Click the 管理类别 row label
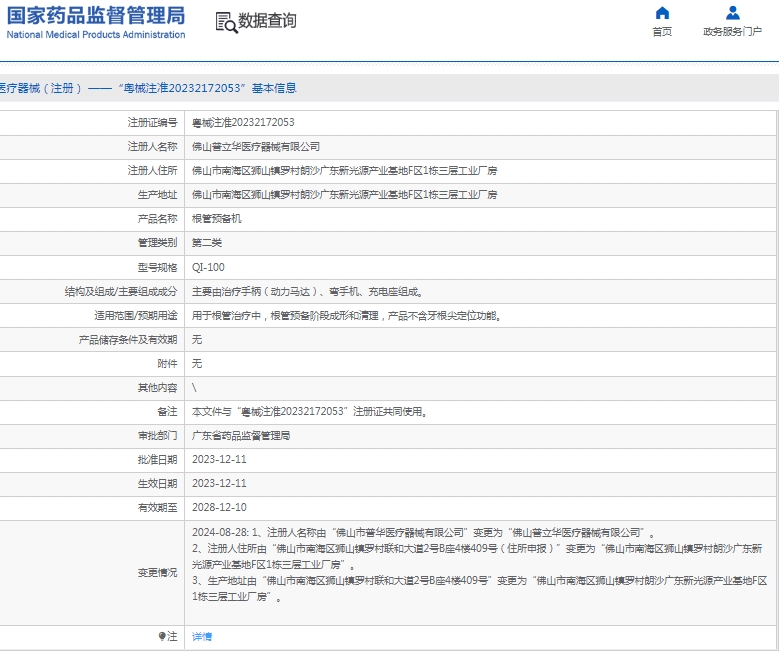This screenshot has height=656, width=779. pyautogui.click(x=157, y=243)
